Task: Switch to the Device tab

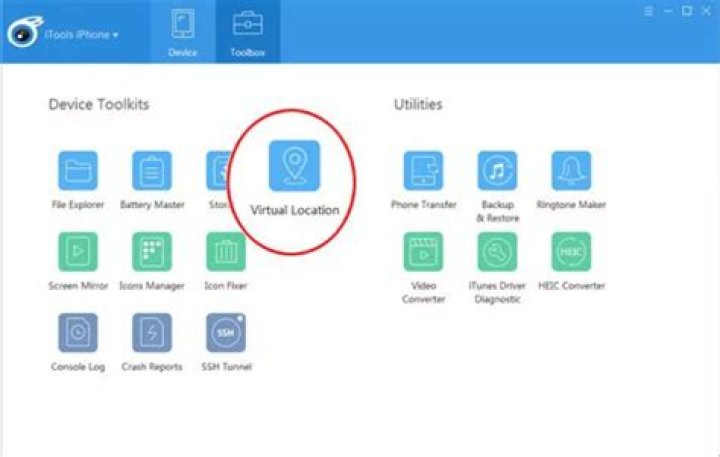Action: click(183, 31)
